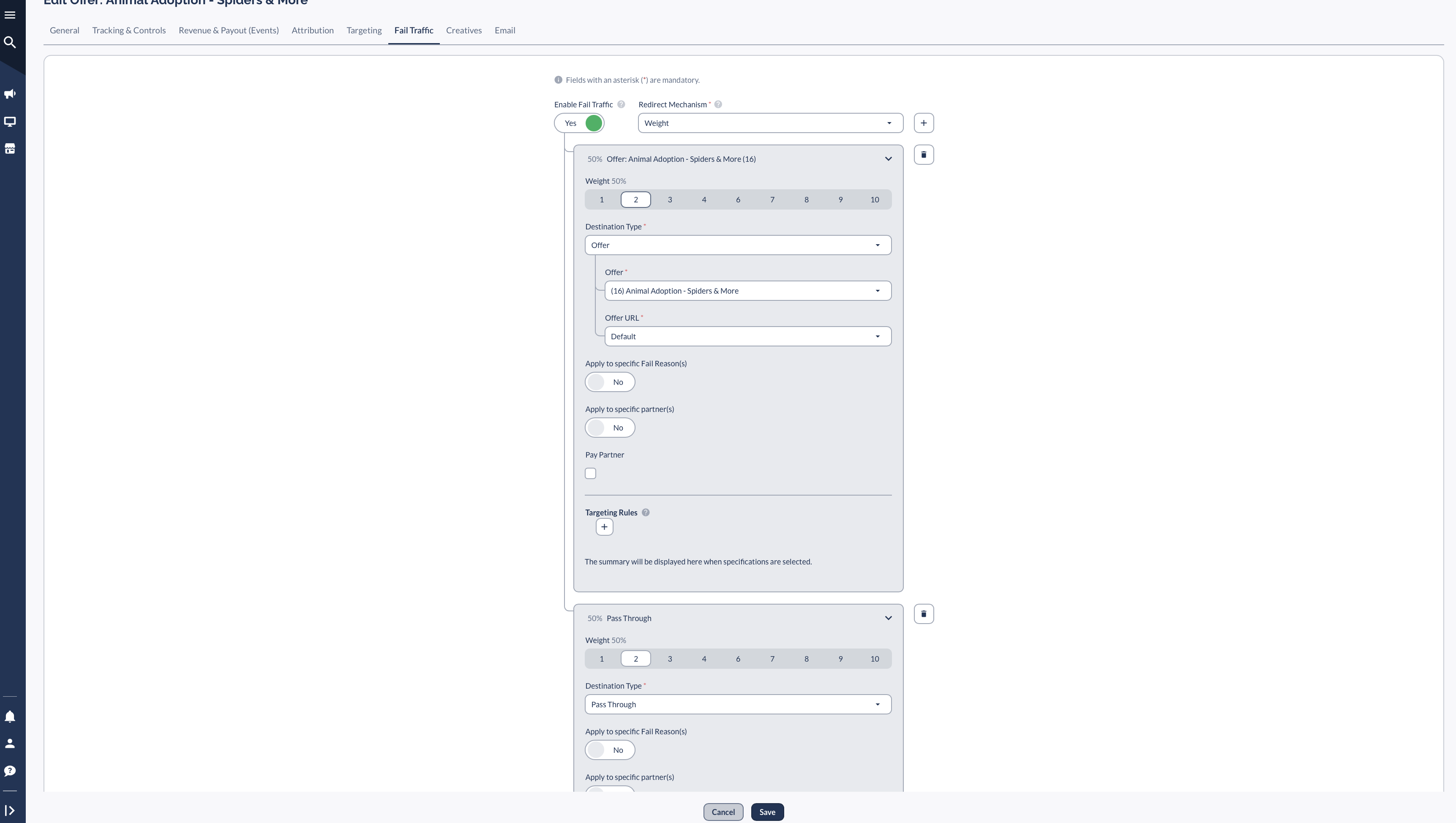Open the Creatives tab
The image size is (1456, 823).
[464, 30]
